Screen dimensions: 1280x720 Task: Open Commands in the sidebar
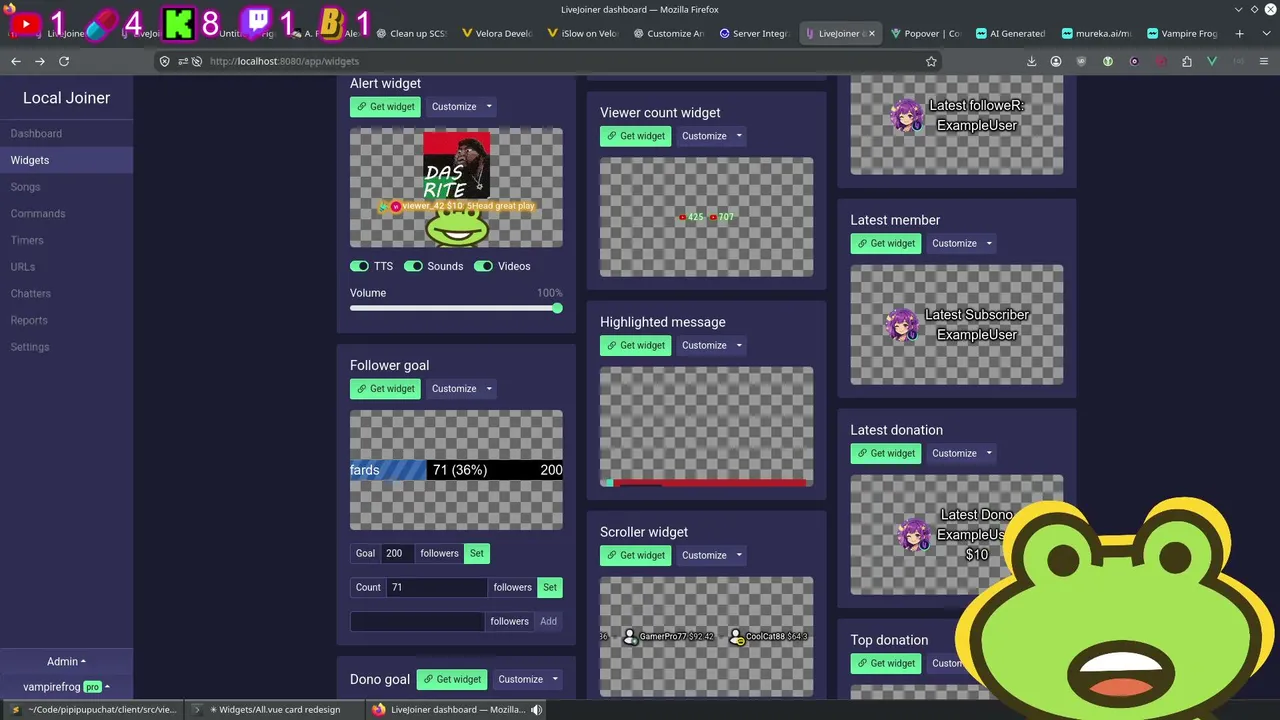[66, 213]
